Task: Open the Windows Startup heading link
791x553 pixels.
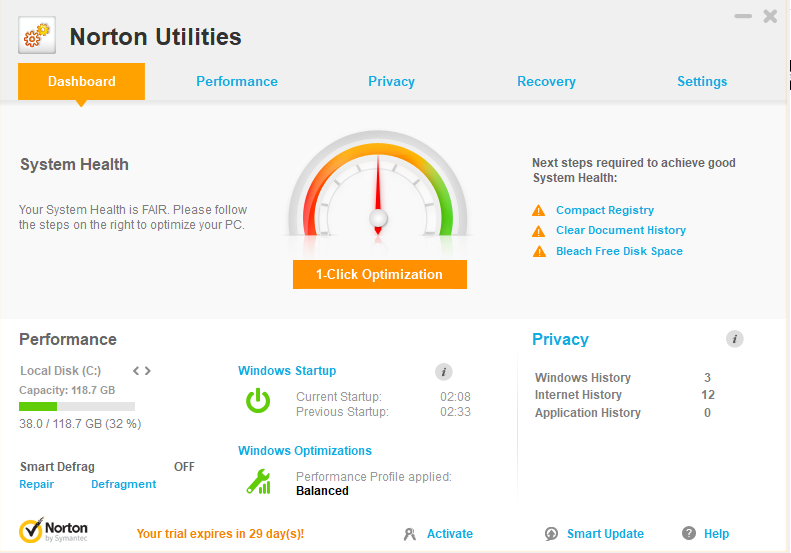Action: [x=287, y=371]
